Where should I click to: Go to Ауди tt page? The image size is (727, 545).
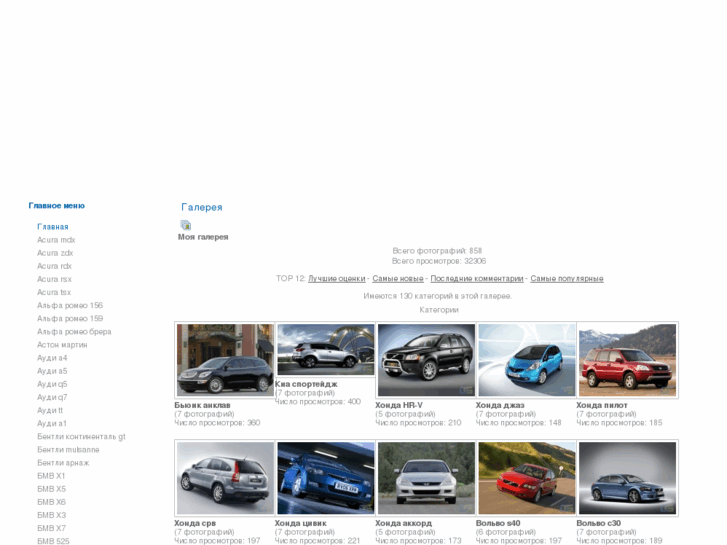(50, 410)
